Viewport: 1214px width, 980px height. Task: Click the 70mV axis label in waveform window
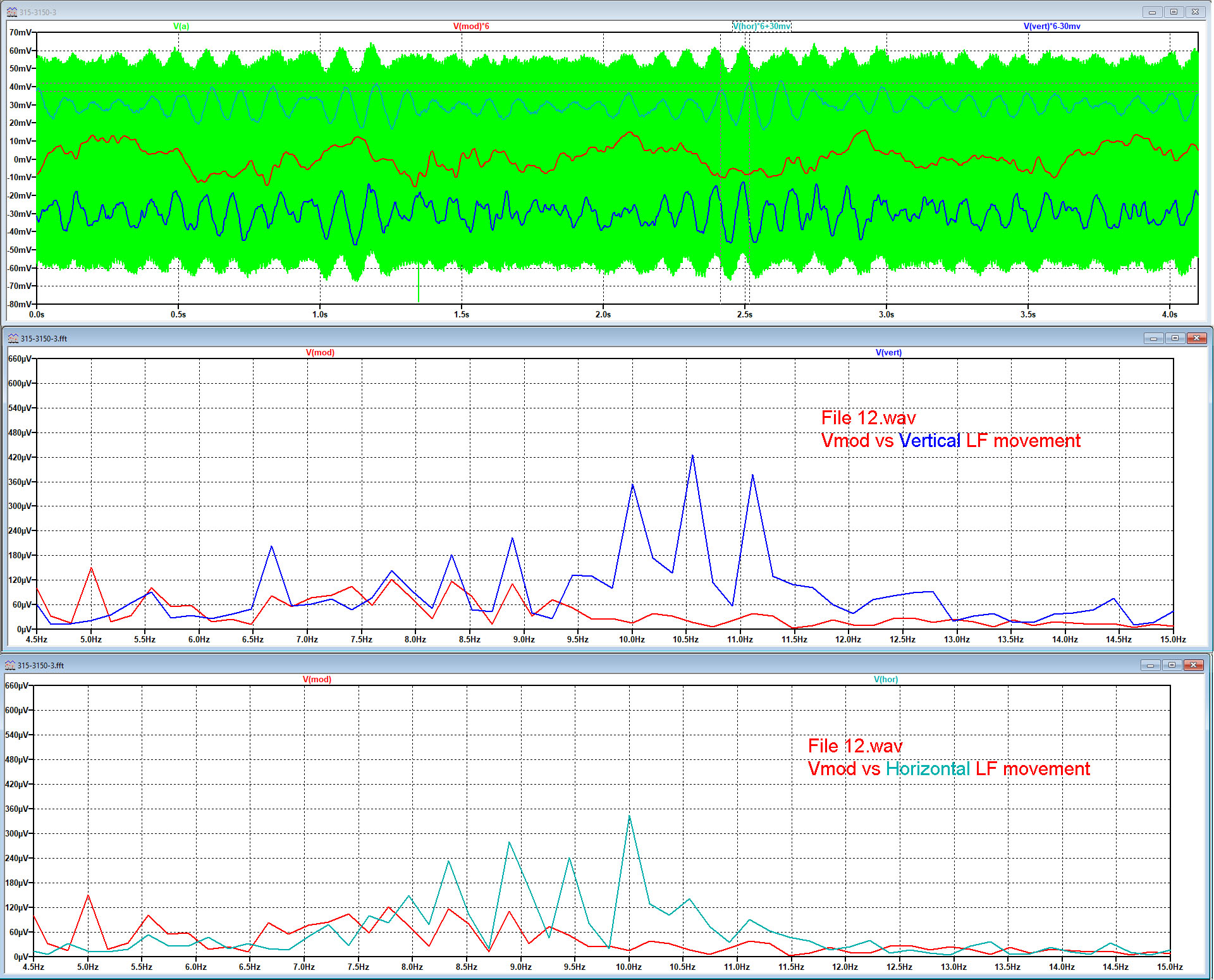20,32
